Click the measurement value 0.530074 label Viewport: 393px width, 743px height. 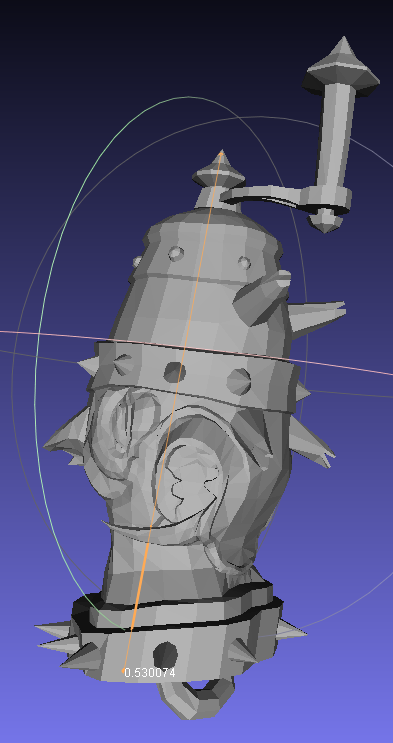pyautogui.click(x=150, y=673)
